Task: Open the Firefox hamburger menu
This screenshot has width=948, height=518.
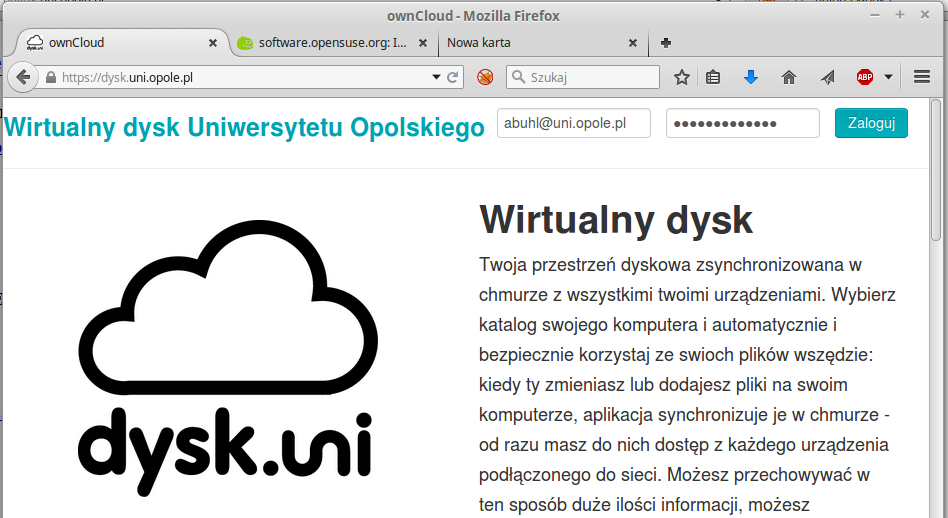Action: tap(922, 77)
